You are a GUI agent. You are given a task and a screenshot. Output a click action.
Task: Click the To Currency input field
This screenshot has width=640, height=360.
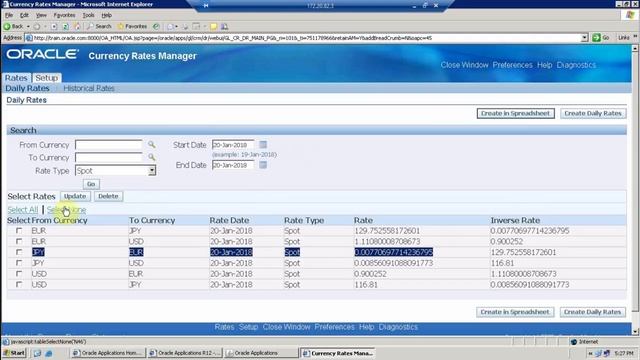coord(109,157)
